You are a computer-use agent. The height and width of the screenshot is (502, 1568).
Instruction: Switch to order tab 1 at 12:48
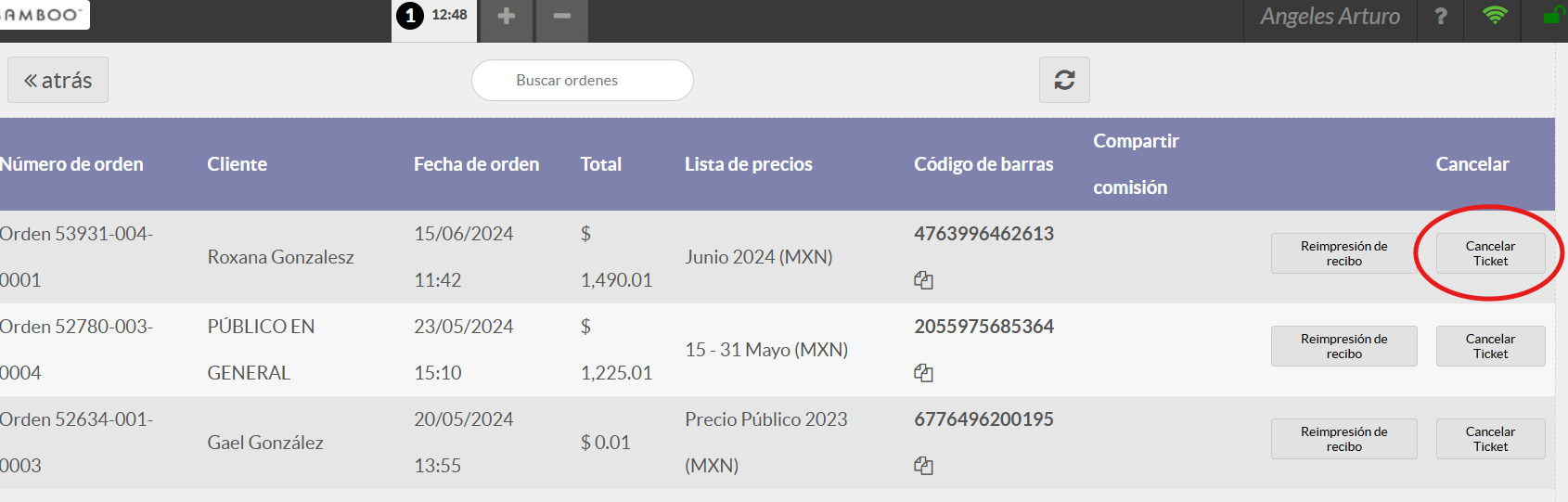pos(433,16)
